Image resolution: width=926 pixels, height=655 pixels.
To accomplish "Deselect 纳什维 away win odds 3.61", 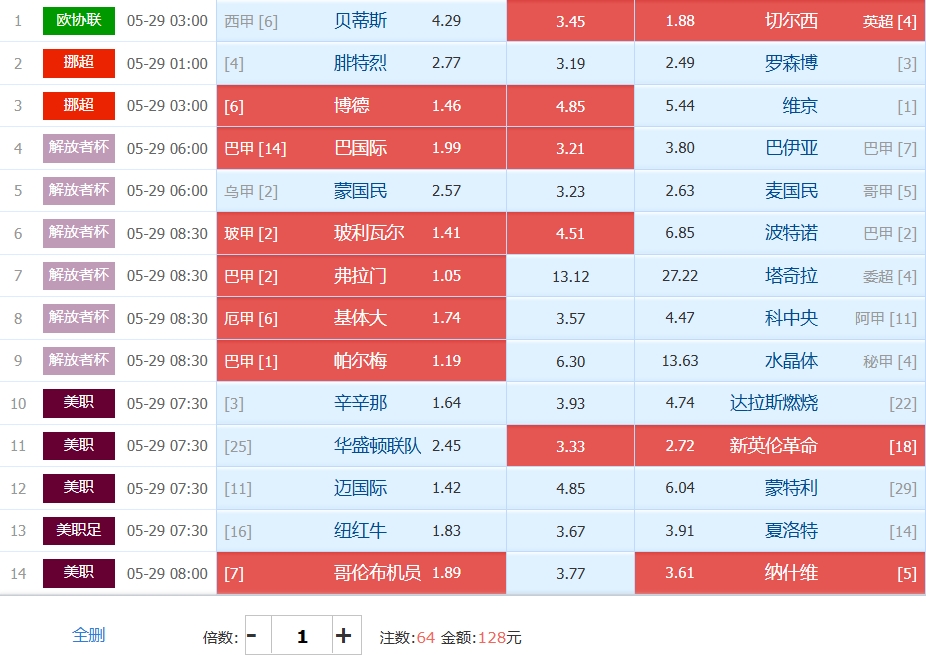I will [780, 573].
